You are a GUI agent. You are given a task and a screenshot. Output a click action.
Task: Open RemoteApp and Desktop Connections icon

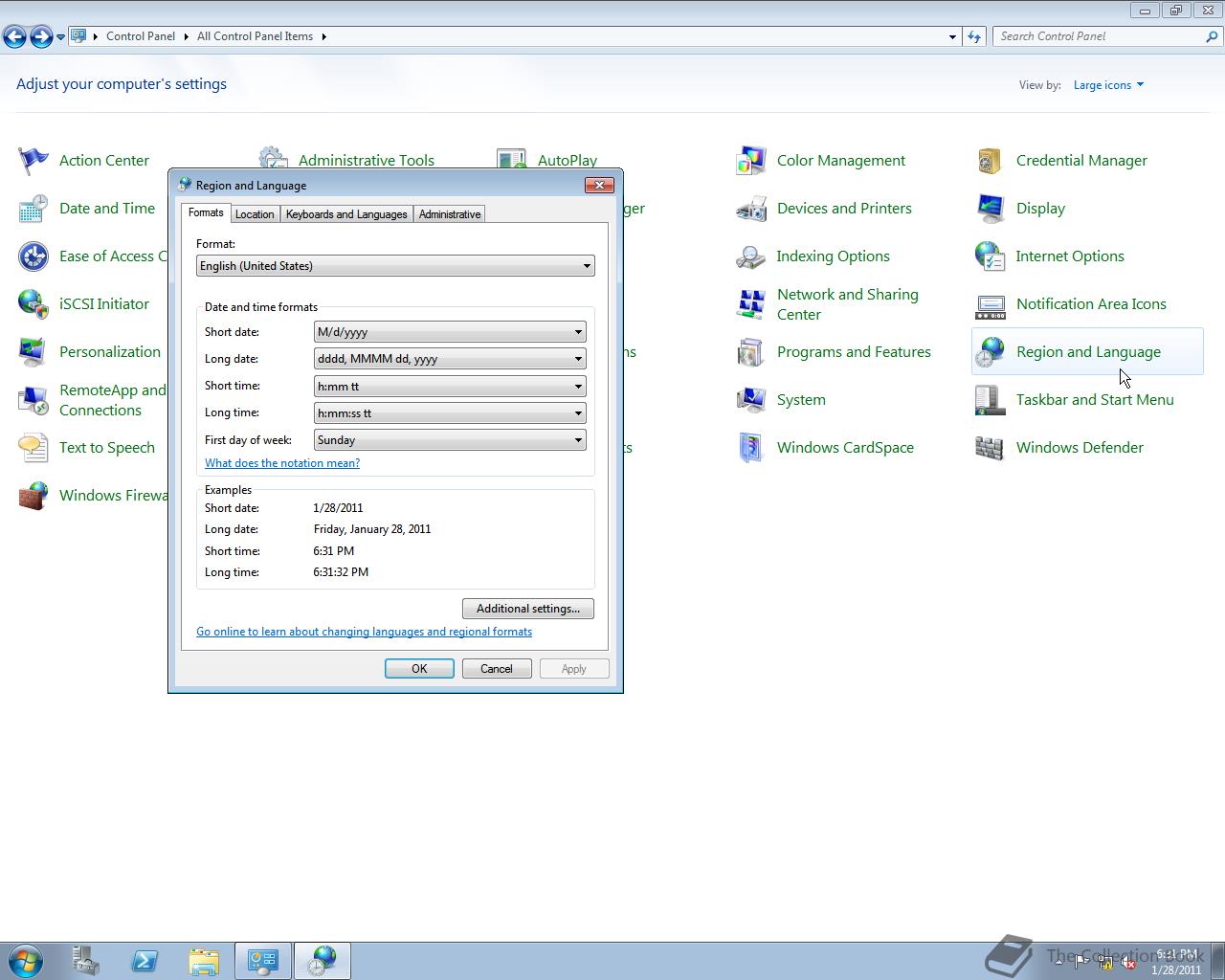pos(33,400)
